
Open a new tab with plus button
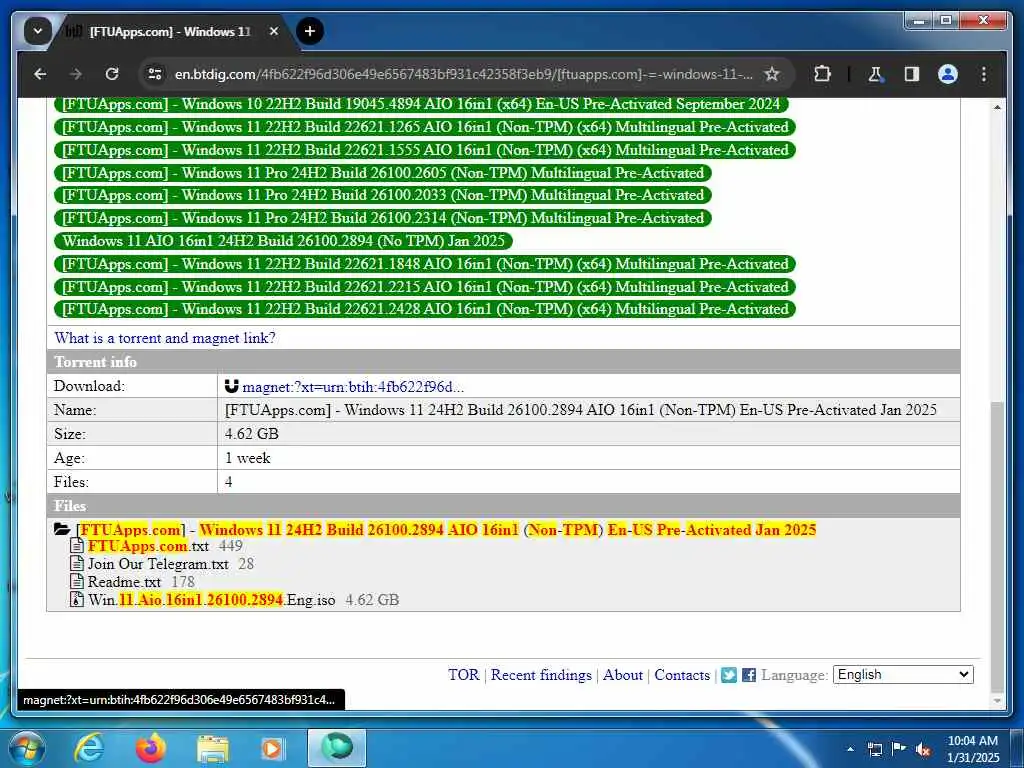point(310,31)
